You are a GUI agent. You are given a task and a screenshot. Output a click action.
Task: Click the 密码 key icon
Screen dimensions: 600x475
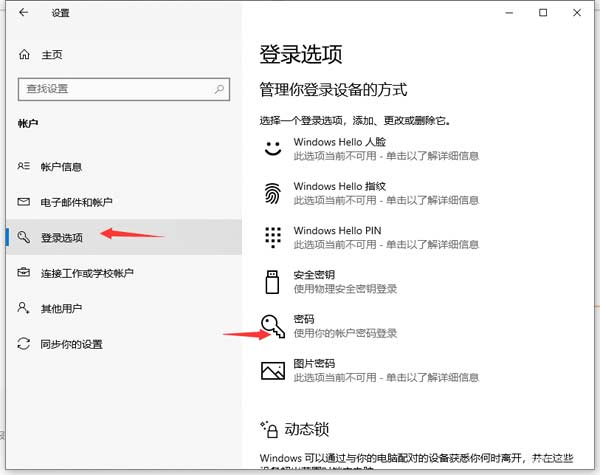click(273, 326)
